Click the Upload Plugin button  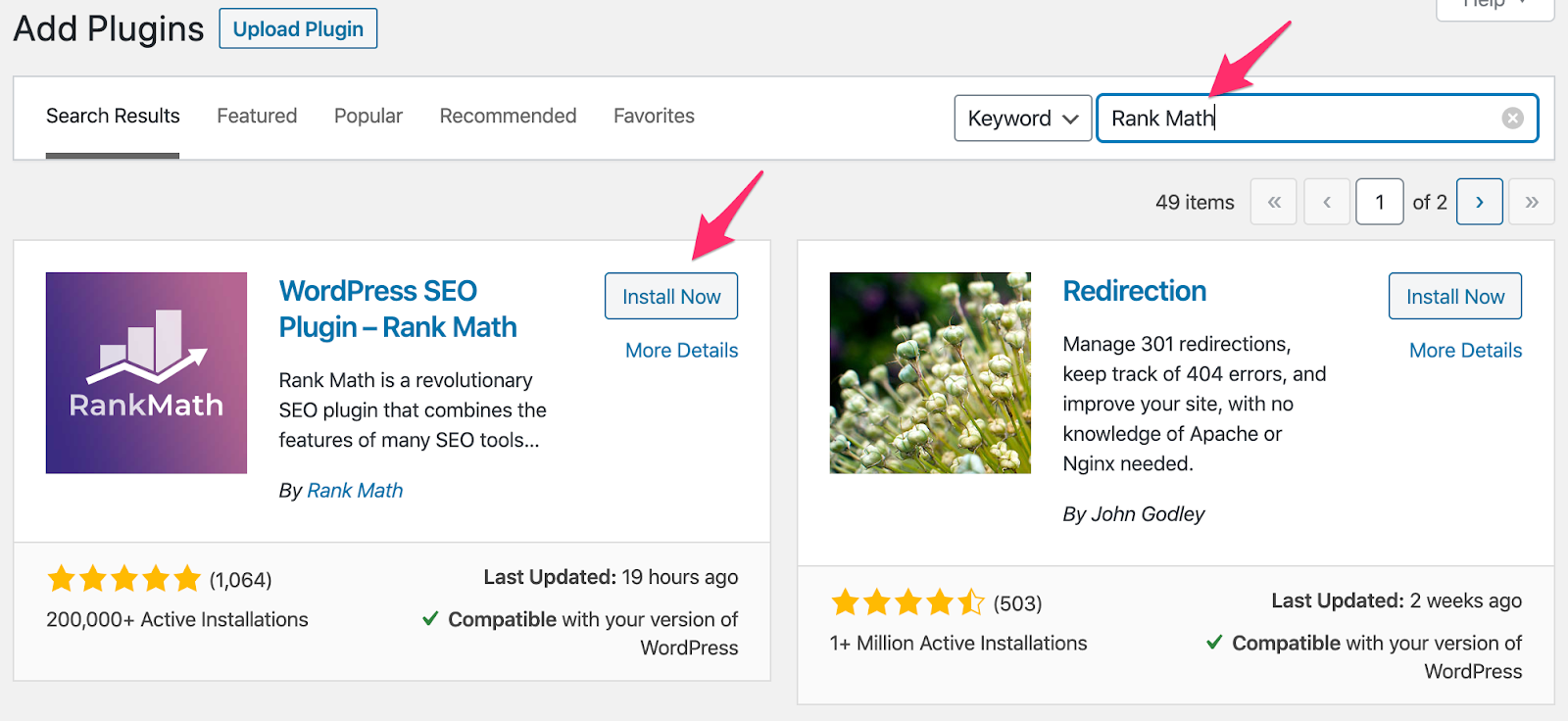pyautogui.click(x=298, y=28)
